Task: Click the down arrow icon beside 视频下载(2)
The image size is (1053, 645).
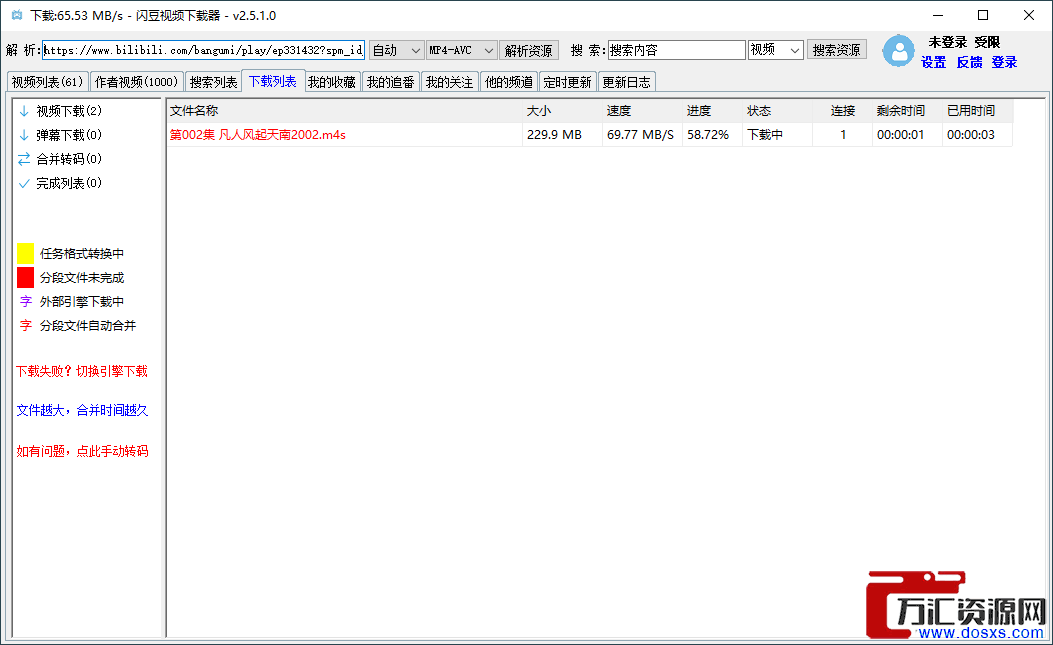Action: tap(24, 111)
